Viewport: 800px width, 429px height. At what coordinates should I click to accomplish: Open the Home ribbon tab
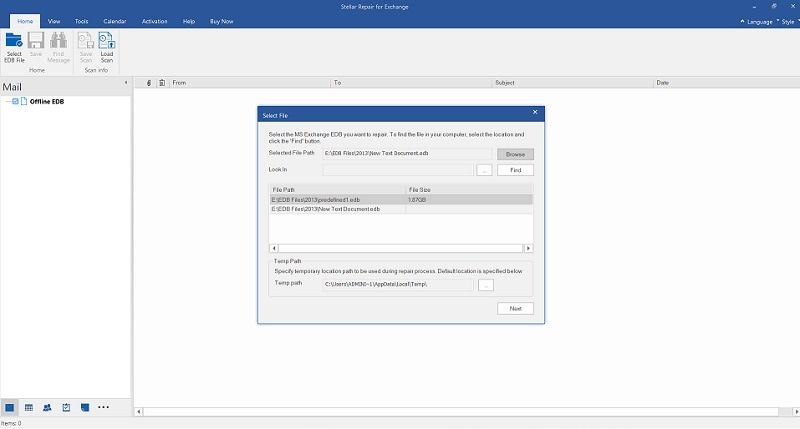(x=25, y=21)
